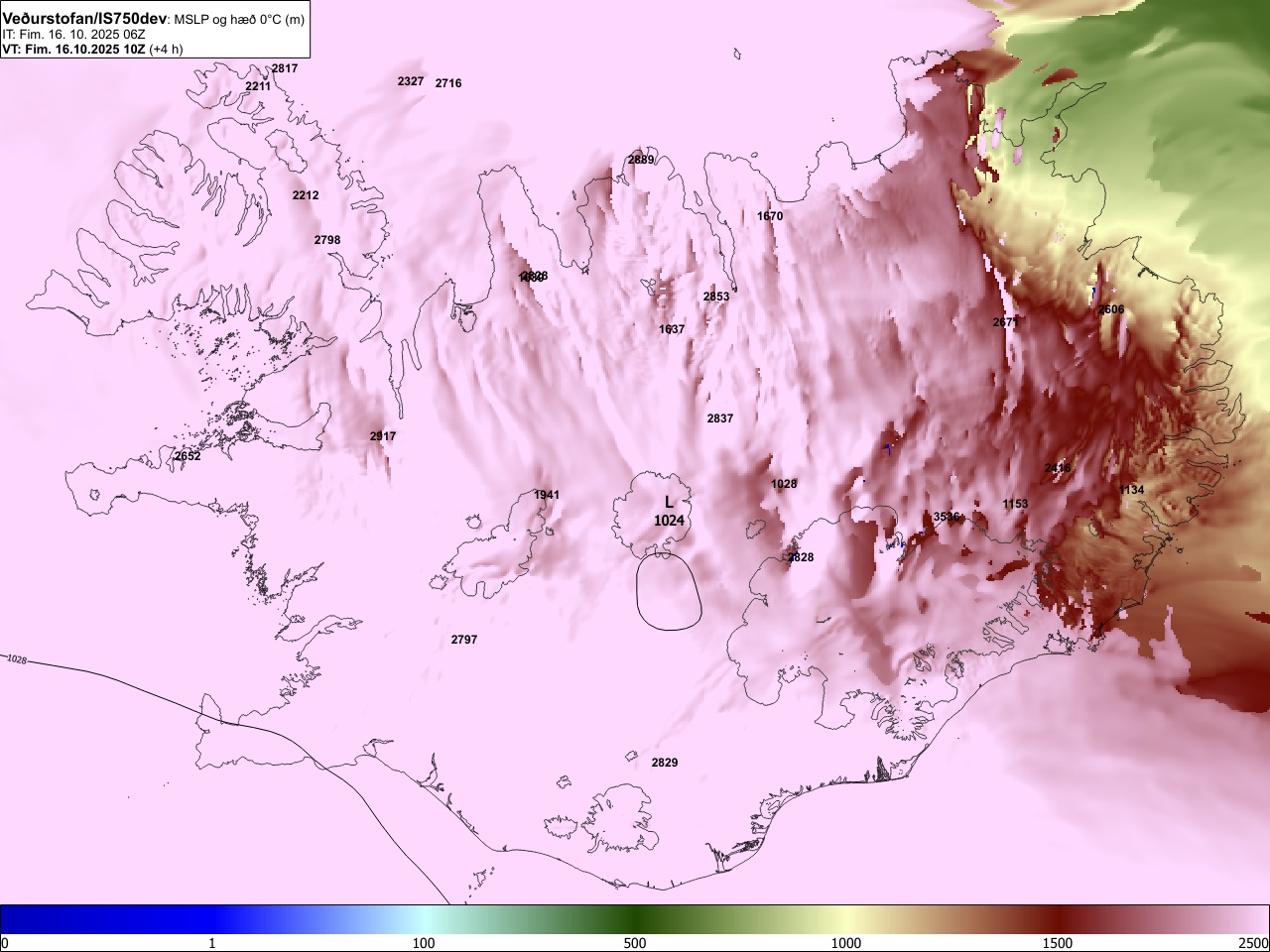Image resolution: width=1270 pixels, height=952 pixels.
Task: Click the 1153 height value
Action: point(1015,504)
